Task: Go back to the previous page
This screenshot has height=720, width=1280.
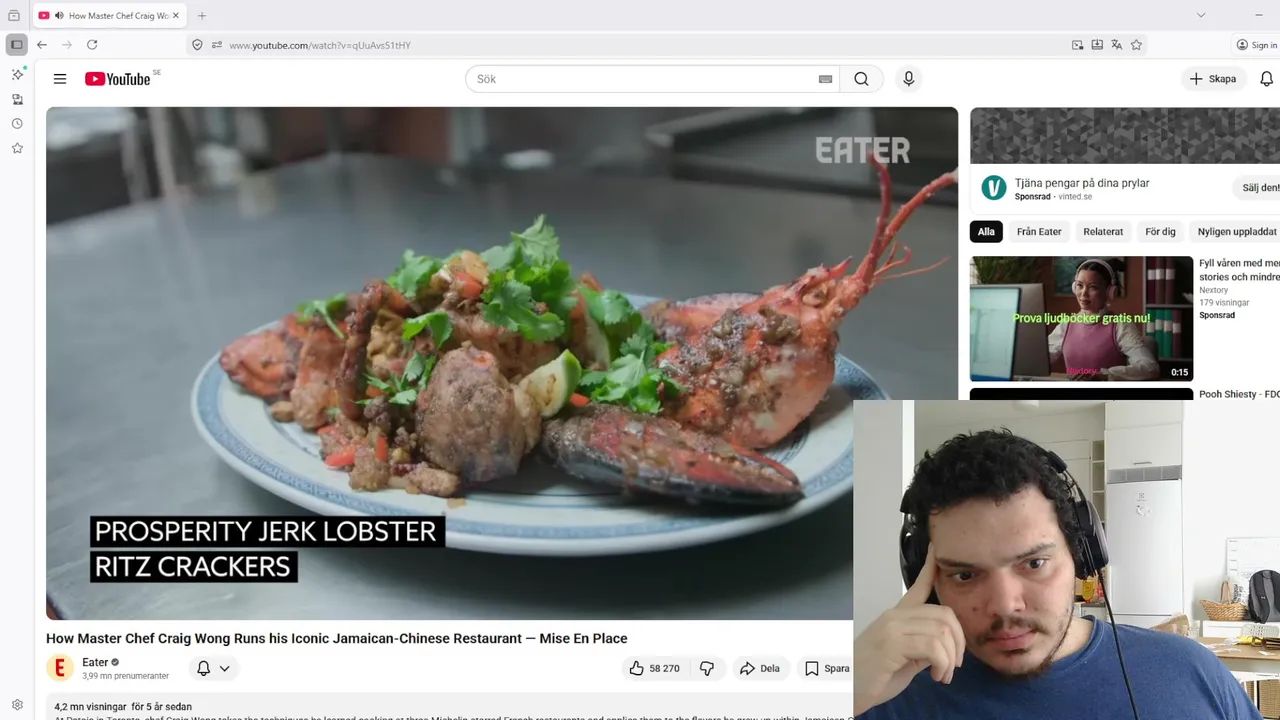Action: 42,45
